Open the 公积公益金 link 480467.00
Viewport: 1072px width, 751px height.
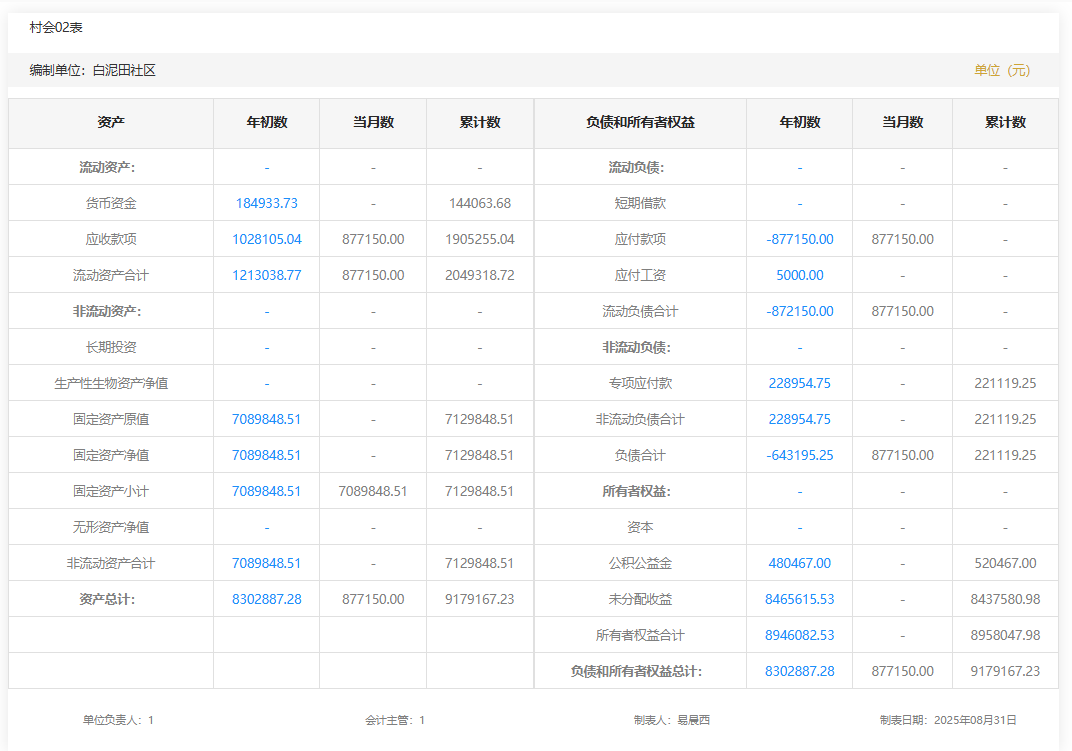click(x=799, y=563)
